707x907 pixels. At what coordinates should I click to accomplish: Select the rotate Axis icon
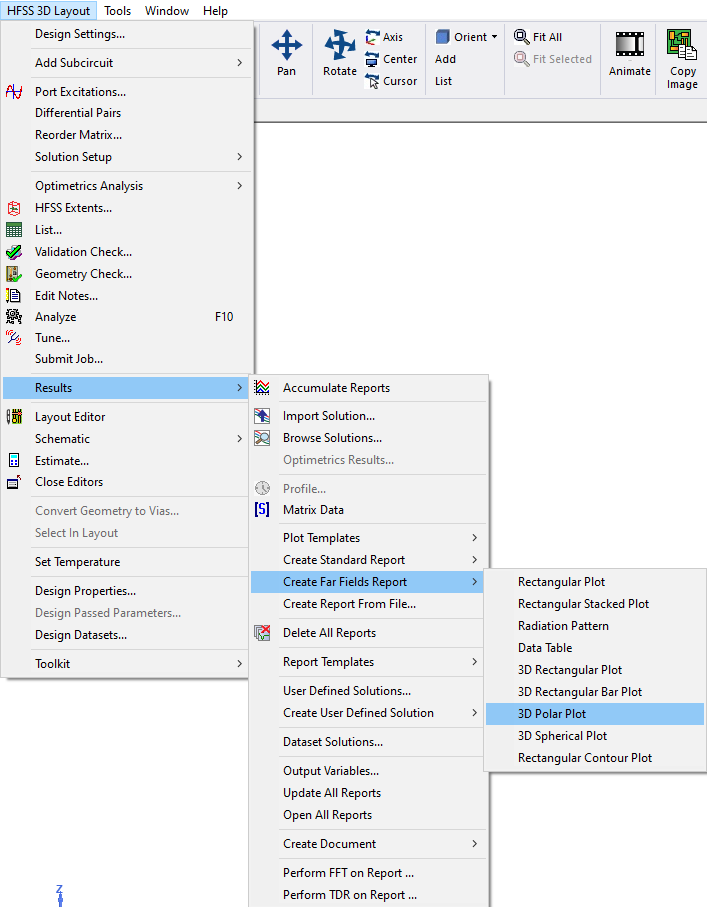pos(373,37)
